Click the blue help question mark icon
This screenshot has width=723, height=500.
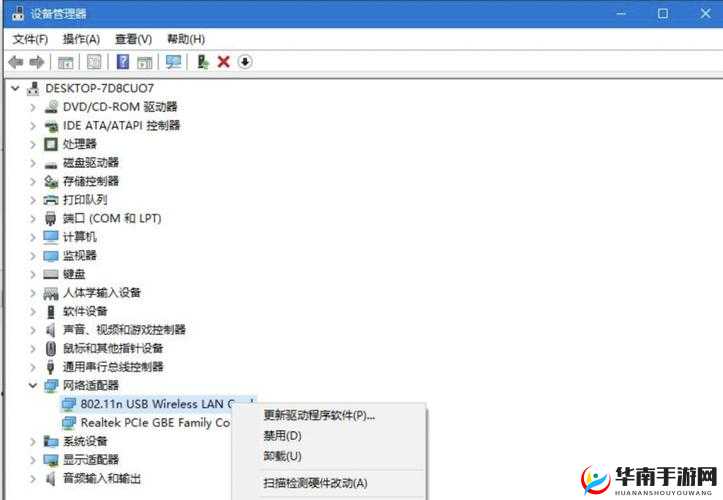[x=122, y=62]
